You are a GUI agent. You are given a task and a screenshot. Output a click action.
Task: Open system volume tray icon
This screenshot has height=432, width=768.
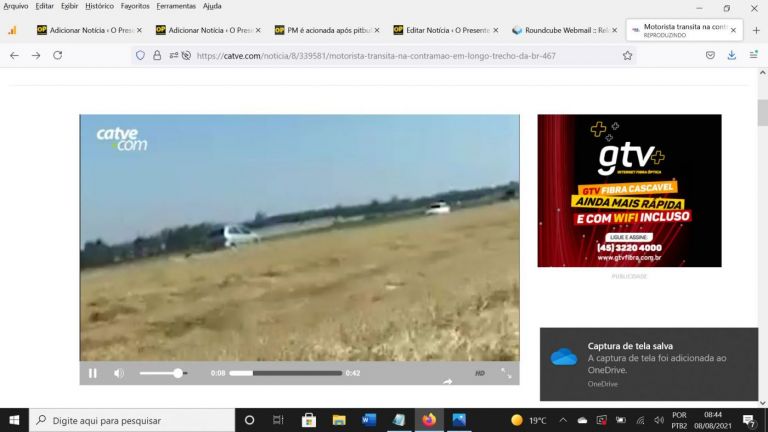[x=659, y=420]
